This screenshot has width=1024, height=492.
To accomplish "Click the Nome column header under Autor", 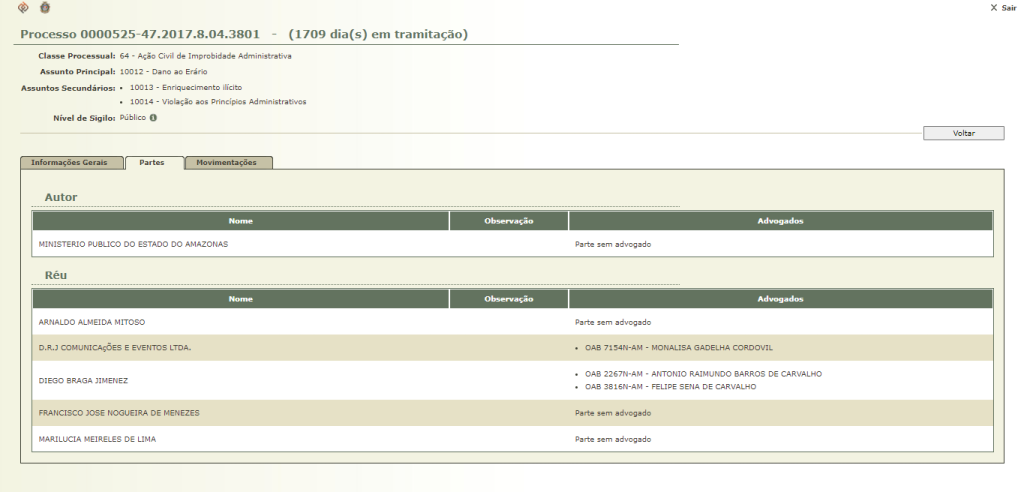I will [240, 221].
